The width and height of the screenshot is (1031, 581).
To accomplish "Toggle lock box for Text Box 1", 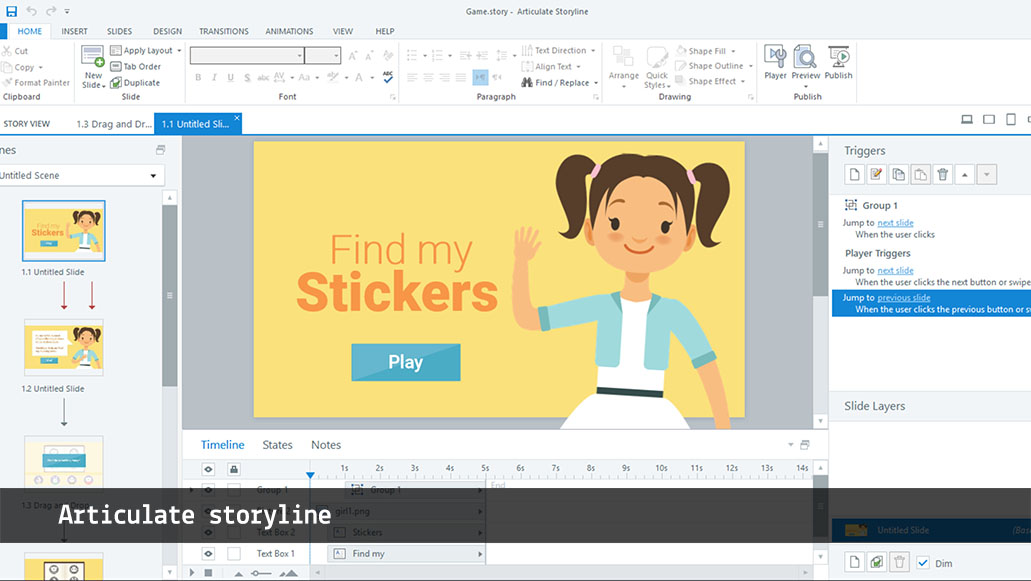I will tap(234, 554).
